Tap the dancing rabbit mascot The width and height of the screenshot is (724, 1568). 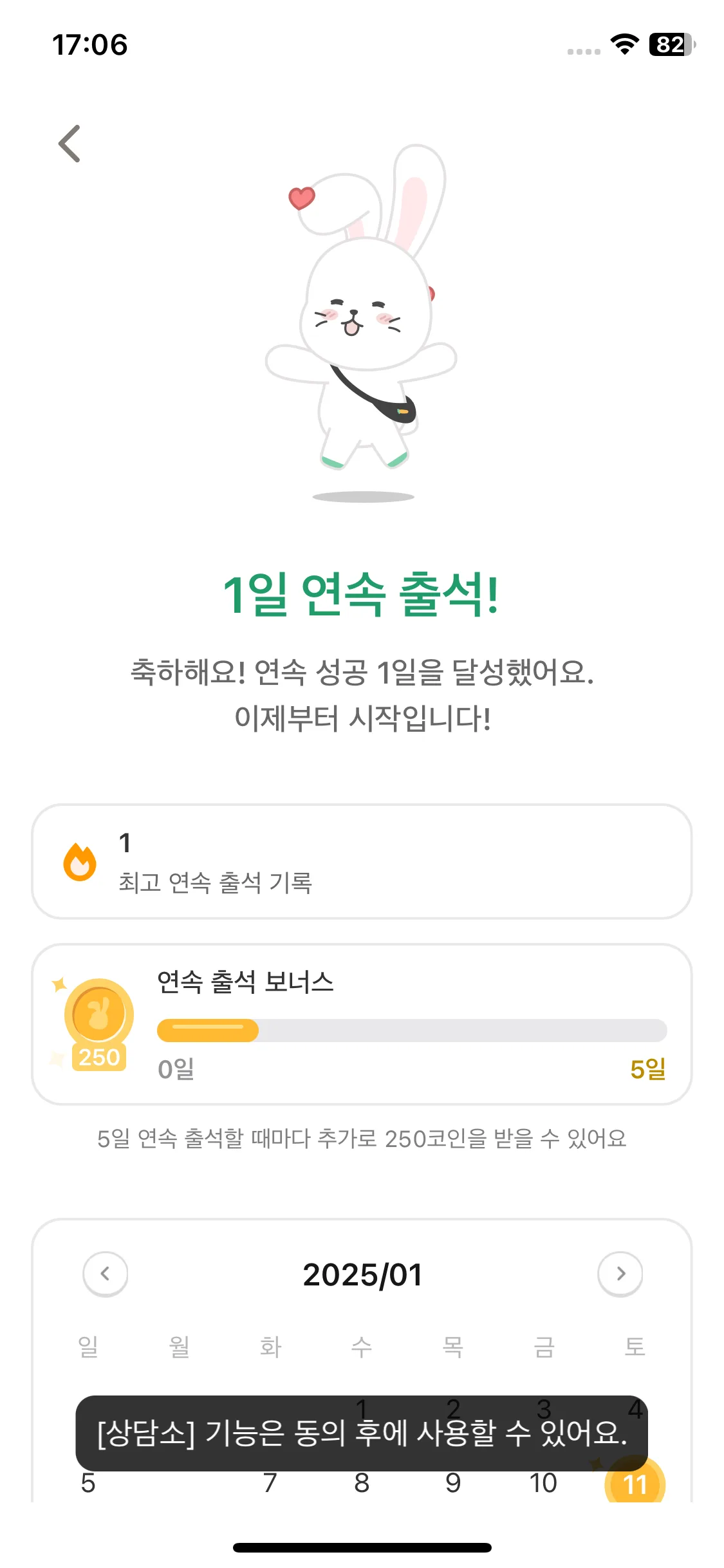(x=362, y=308)
